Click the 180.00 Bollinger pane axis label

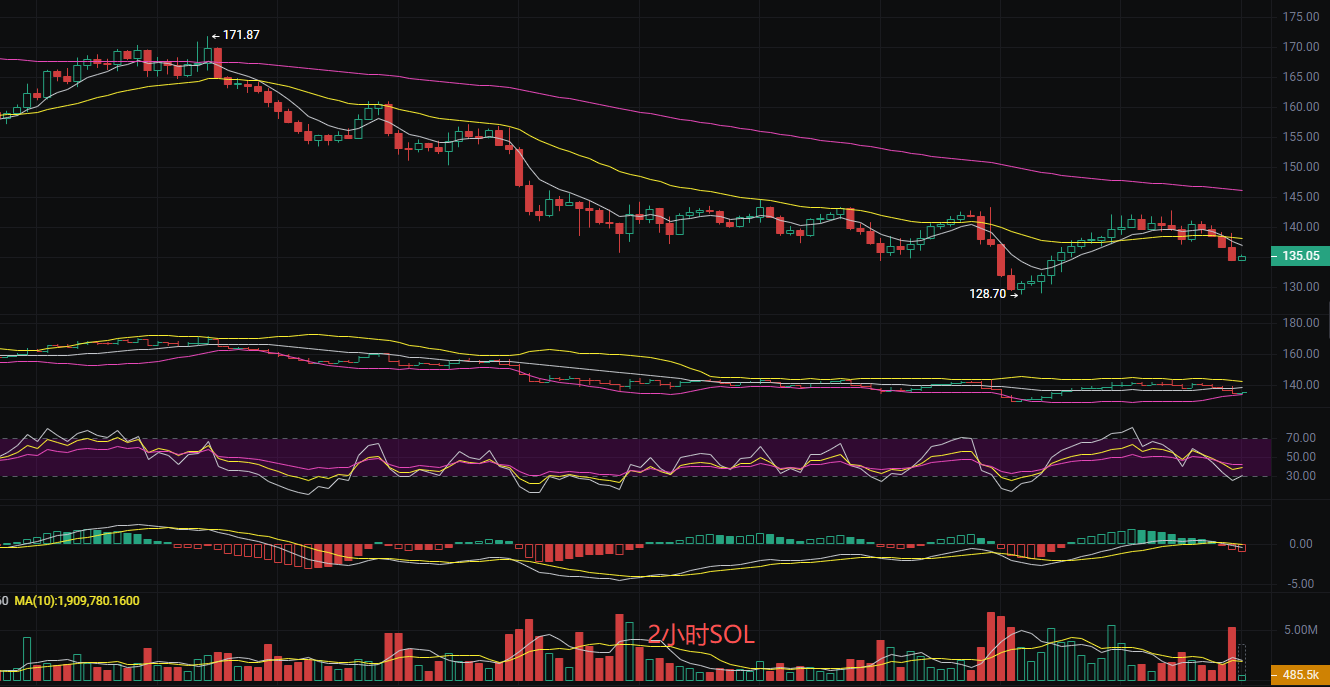click(x=1299, y=323)
